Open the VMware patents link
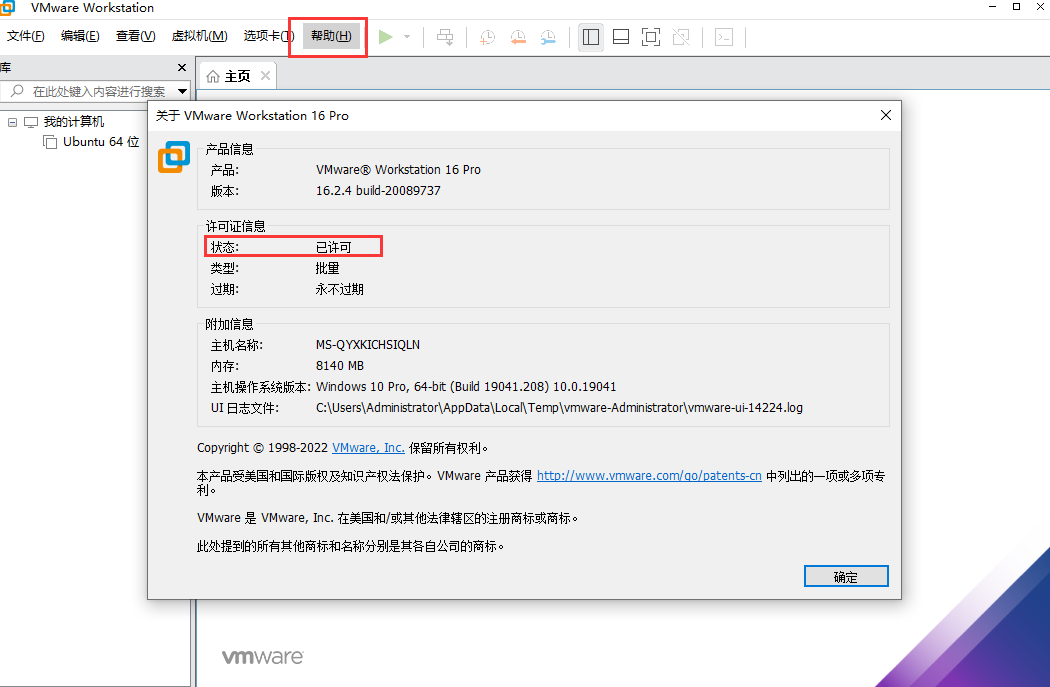 [649, 476]
